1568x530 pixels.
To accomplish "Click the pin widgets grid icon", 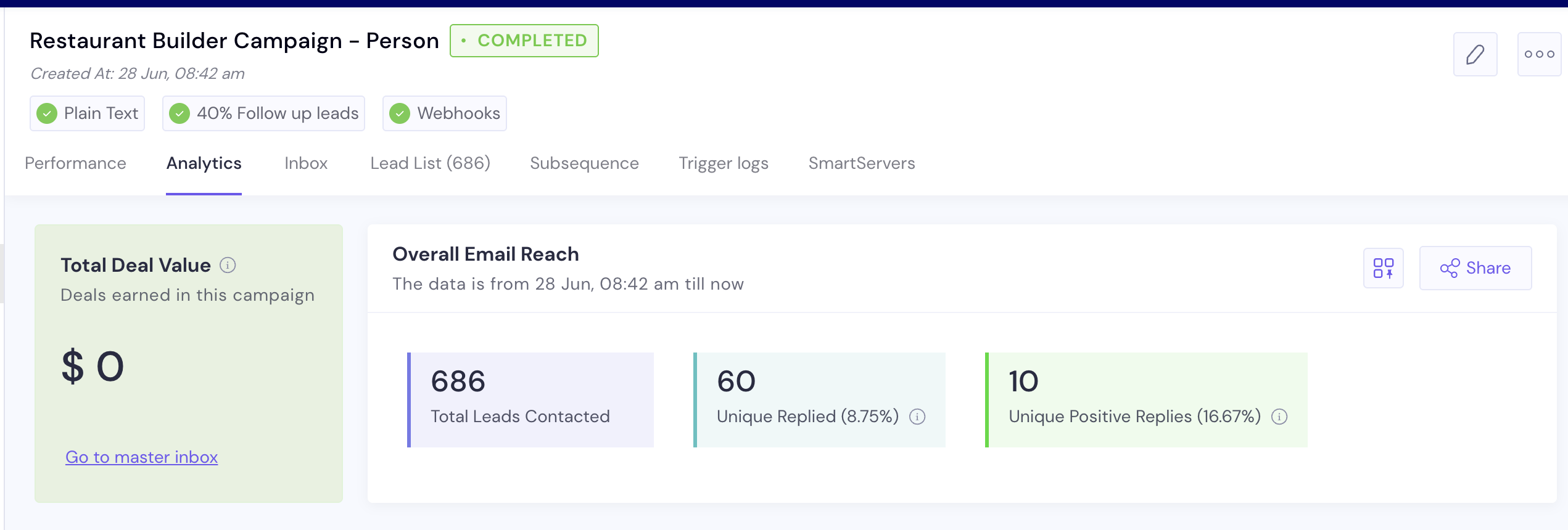I will pos(1383,268).
